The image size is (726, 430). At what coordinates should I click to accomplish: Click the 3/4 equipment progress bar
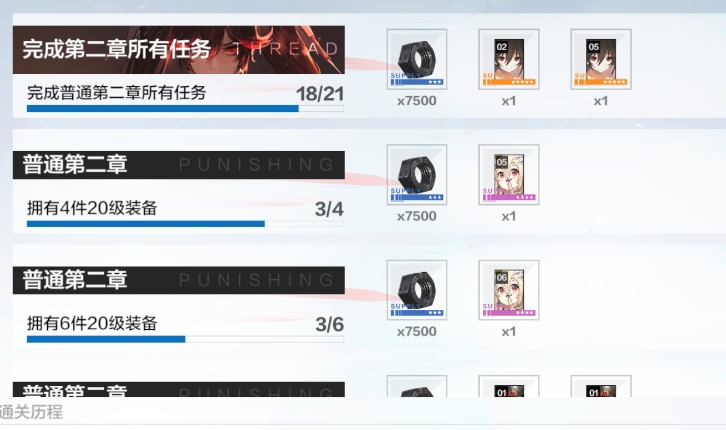tap(185, 224)
